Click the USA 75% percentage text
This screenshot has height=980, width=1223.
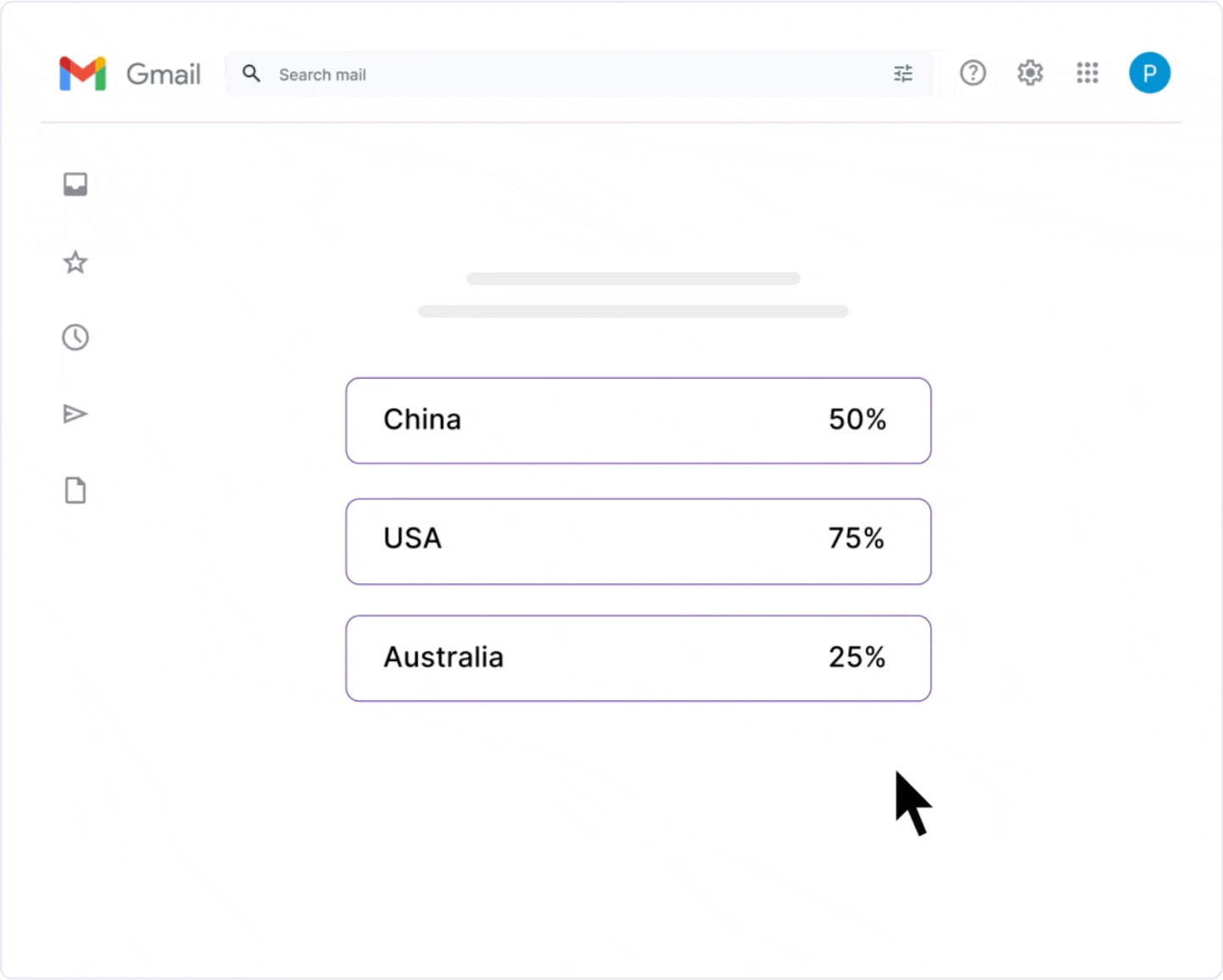coord(856,539)
